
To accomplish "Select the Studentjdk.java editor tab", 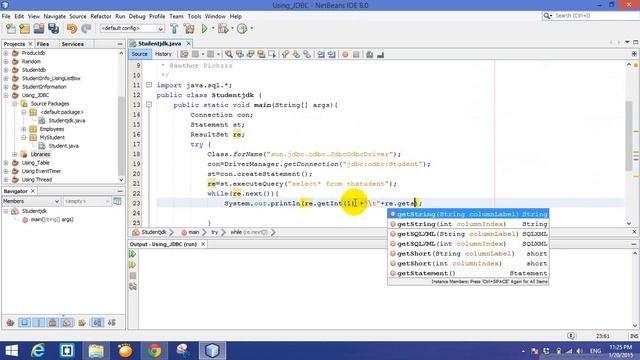I will [159, 44].
